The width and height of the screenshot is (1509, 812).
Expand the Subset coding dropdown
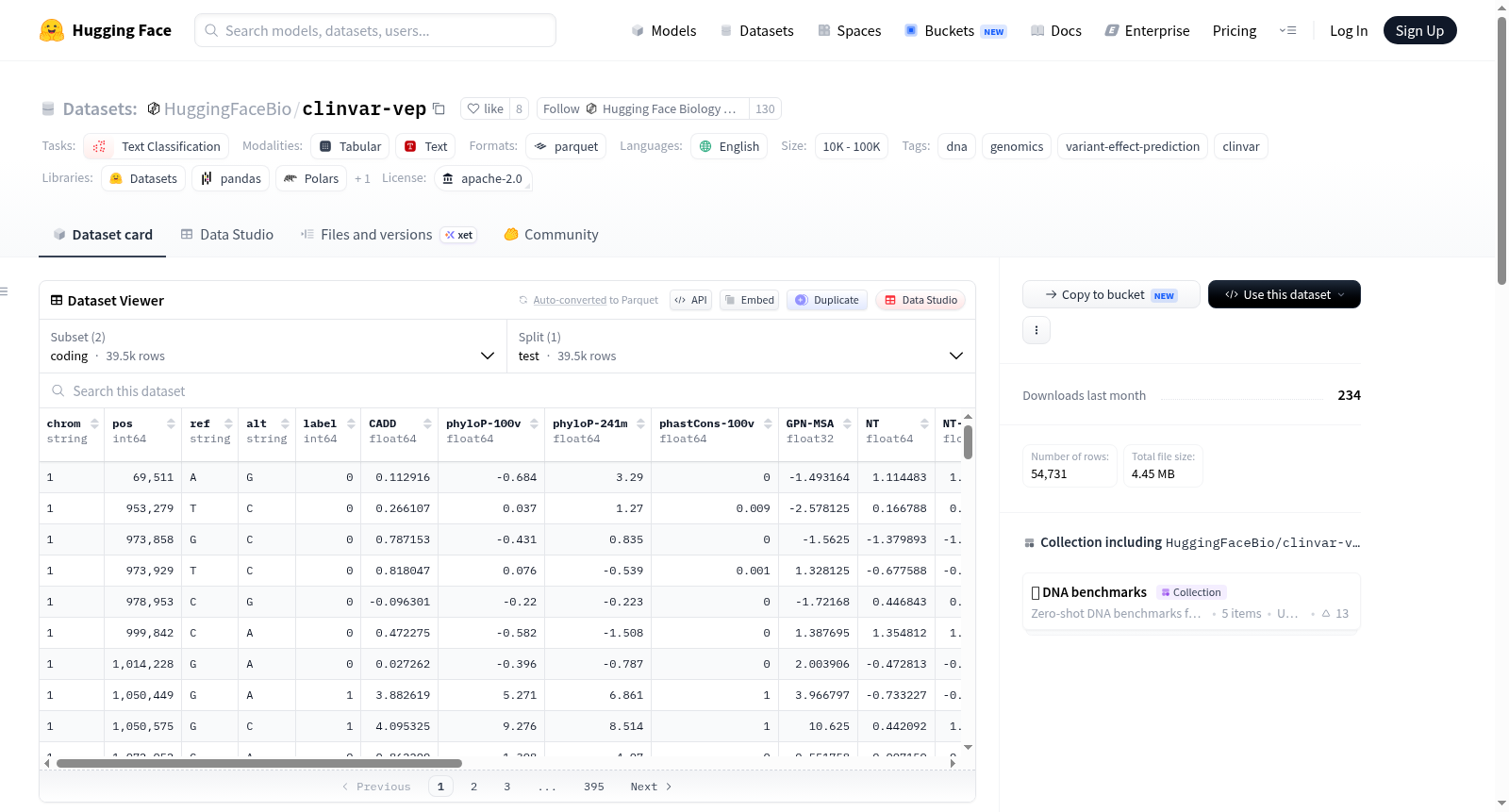pyautogui.click(x=273, y=346)
